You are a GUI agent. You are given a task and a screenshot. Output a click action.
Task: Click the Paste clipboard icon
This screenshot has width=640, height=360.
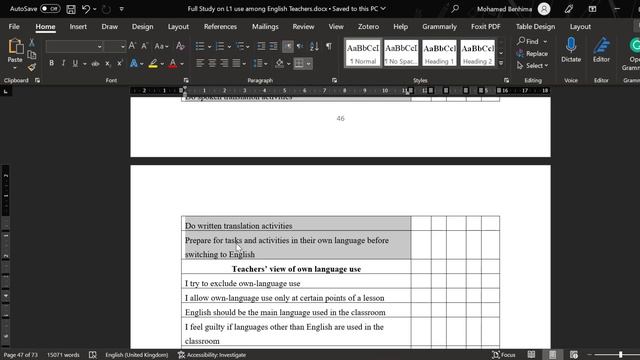click(15, 47)
